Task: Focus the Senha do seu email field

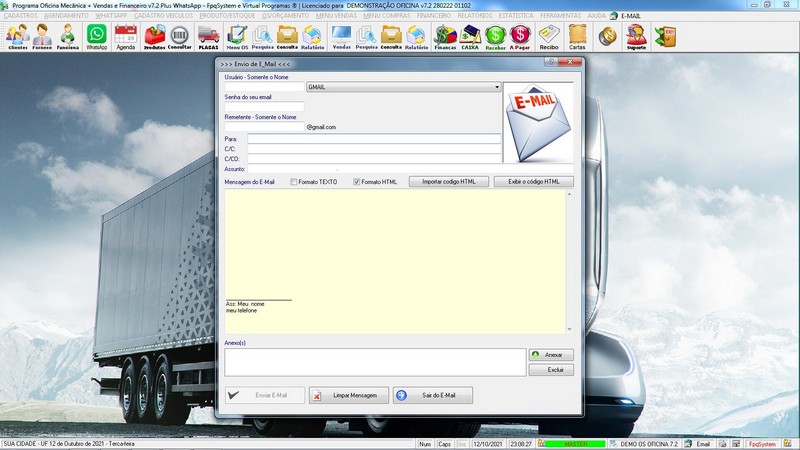Action: (x=264, y=107)
